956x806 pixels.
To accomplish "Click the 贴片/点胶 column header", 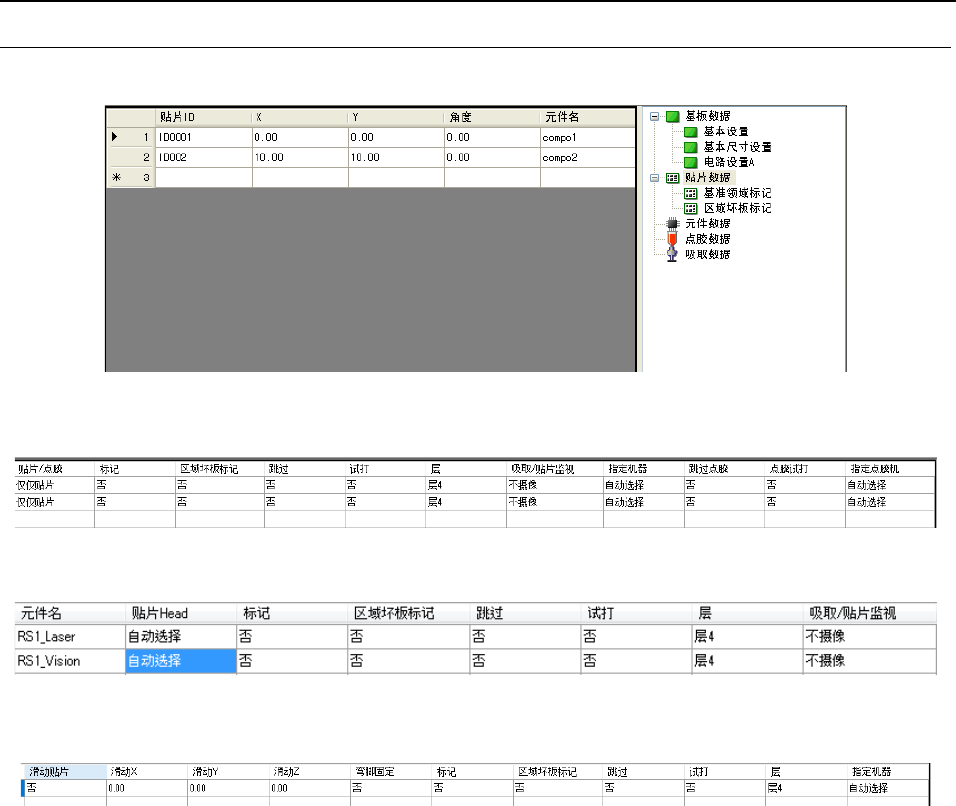I will coord(54,469).
